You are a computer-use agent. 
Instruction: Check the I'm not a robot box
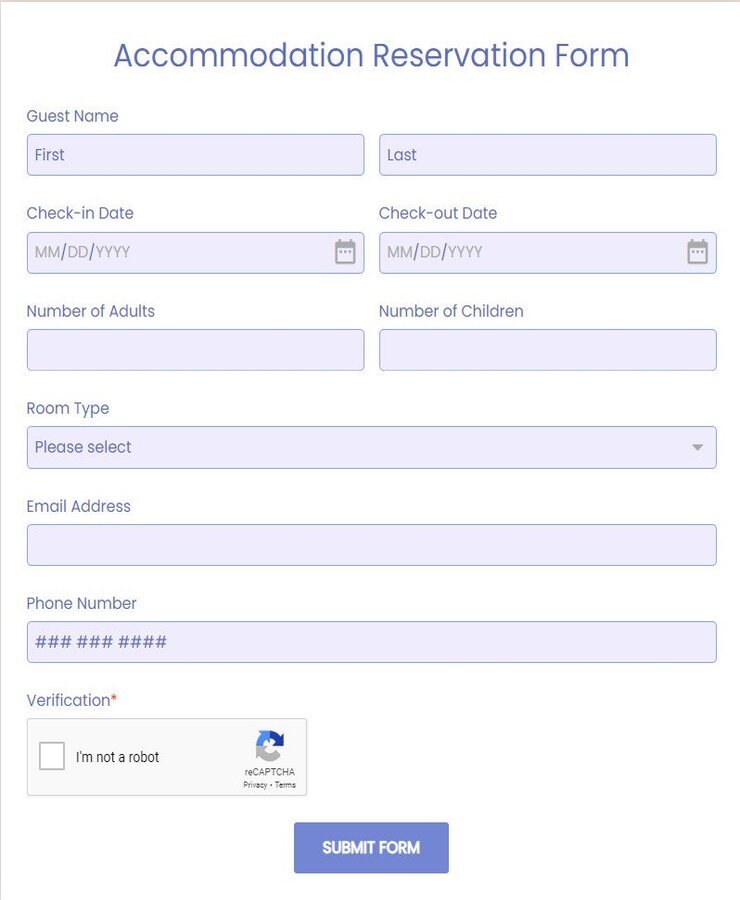[52, 757]
